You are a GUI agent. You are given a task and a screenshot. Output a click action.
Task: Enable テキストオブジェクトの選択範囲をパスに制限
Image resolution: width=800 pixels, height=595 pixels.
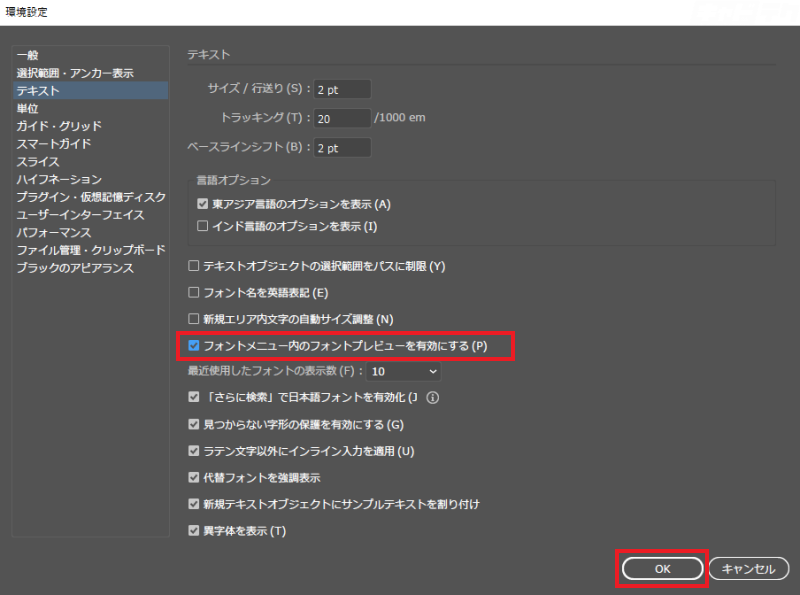[192, 266]
